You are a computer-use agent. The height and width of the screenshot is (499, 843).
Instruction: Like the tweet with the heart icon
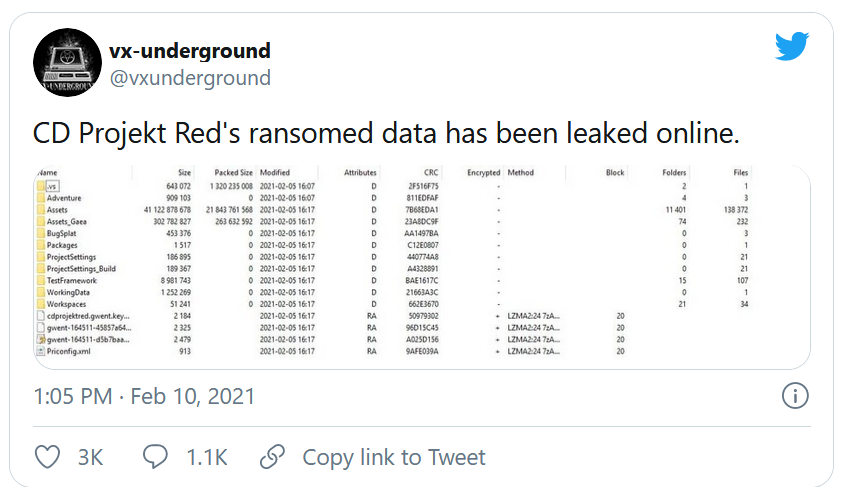tap(48, 457)
